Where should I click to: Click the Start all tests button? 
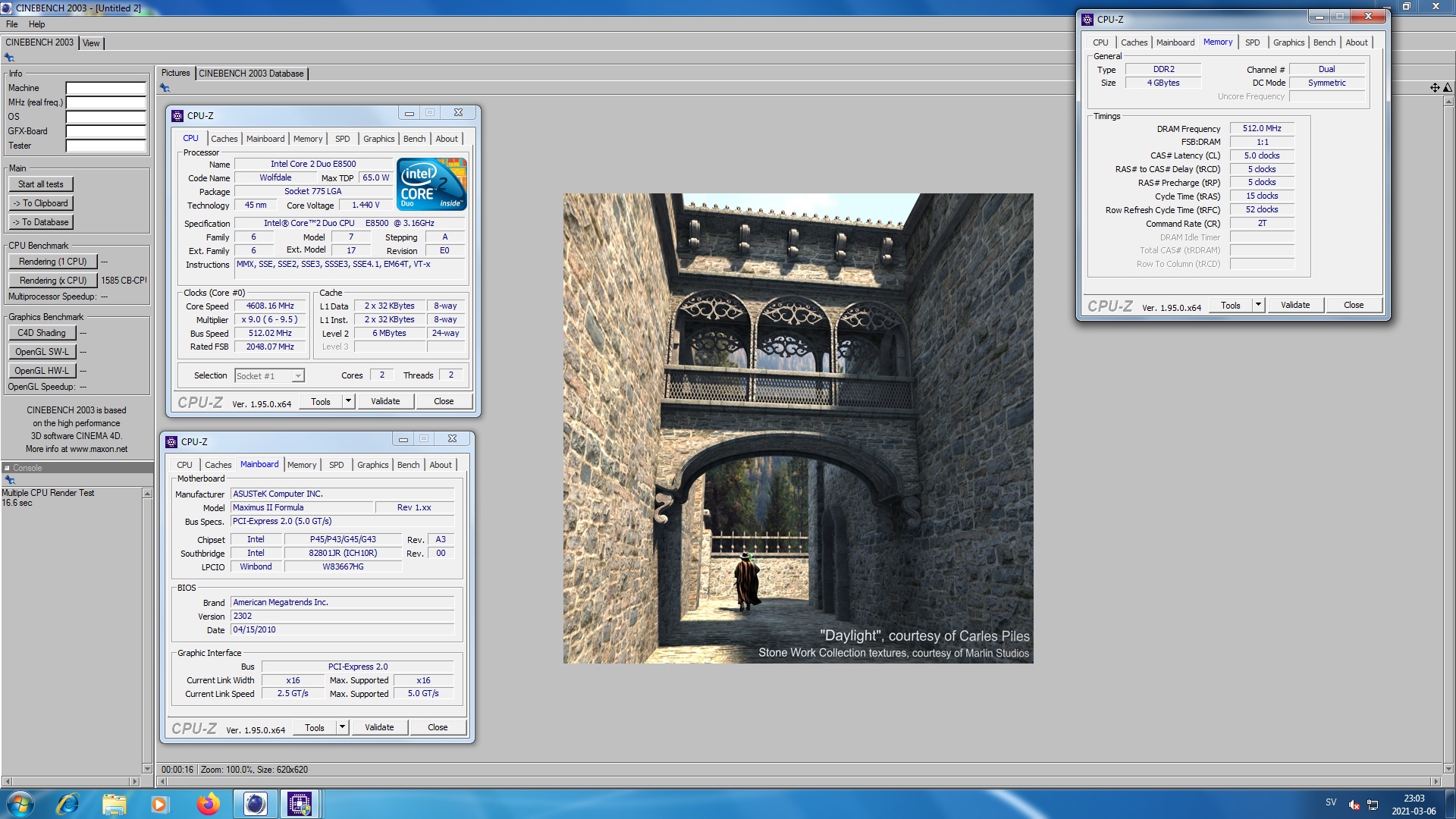[x=41, y=184]
